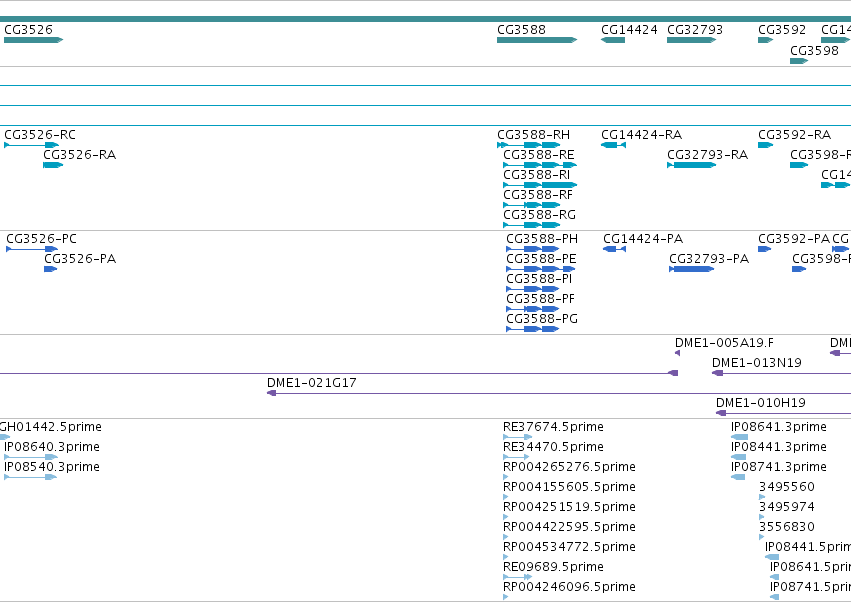Click the RP004246096.5prime EST

[x=506, y=598]
